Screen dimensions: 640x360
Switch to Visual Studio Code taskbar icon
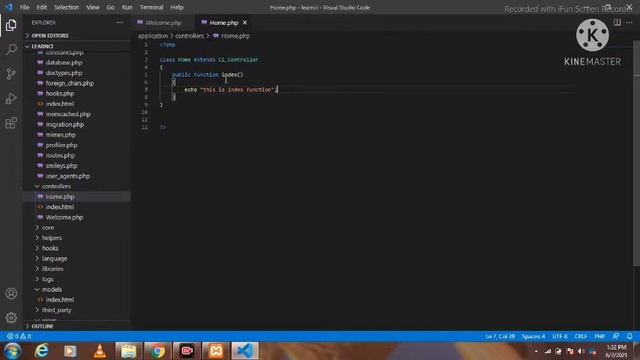click(x=245, y=351)
